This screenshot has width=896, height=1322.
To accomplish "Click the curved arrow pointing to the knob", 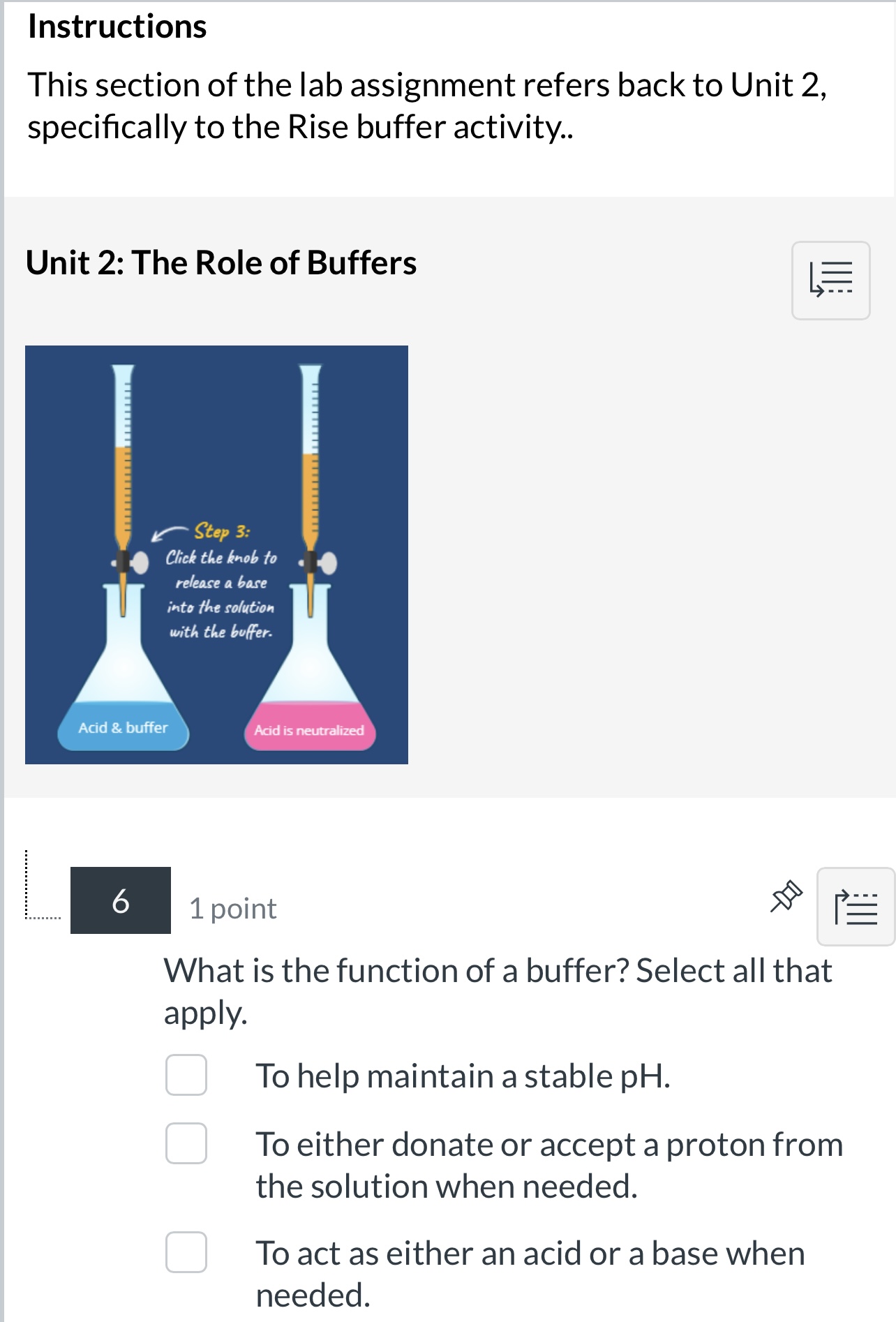I will coord(168,534).
